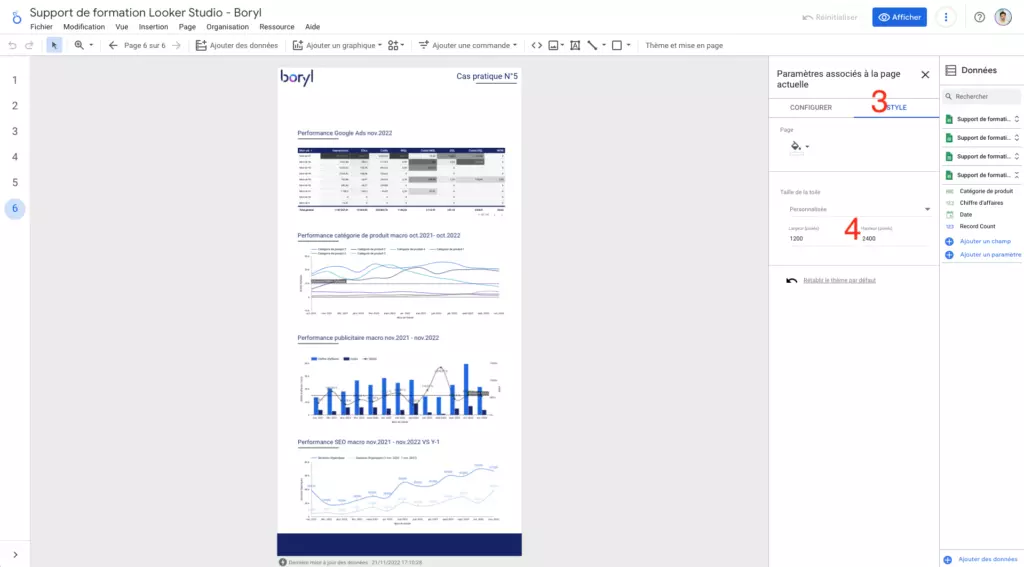Click Ajouter des données in toolbar

[237, 45]
